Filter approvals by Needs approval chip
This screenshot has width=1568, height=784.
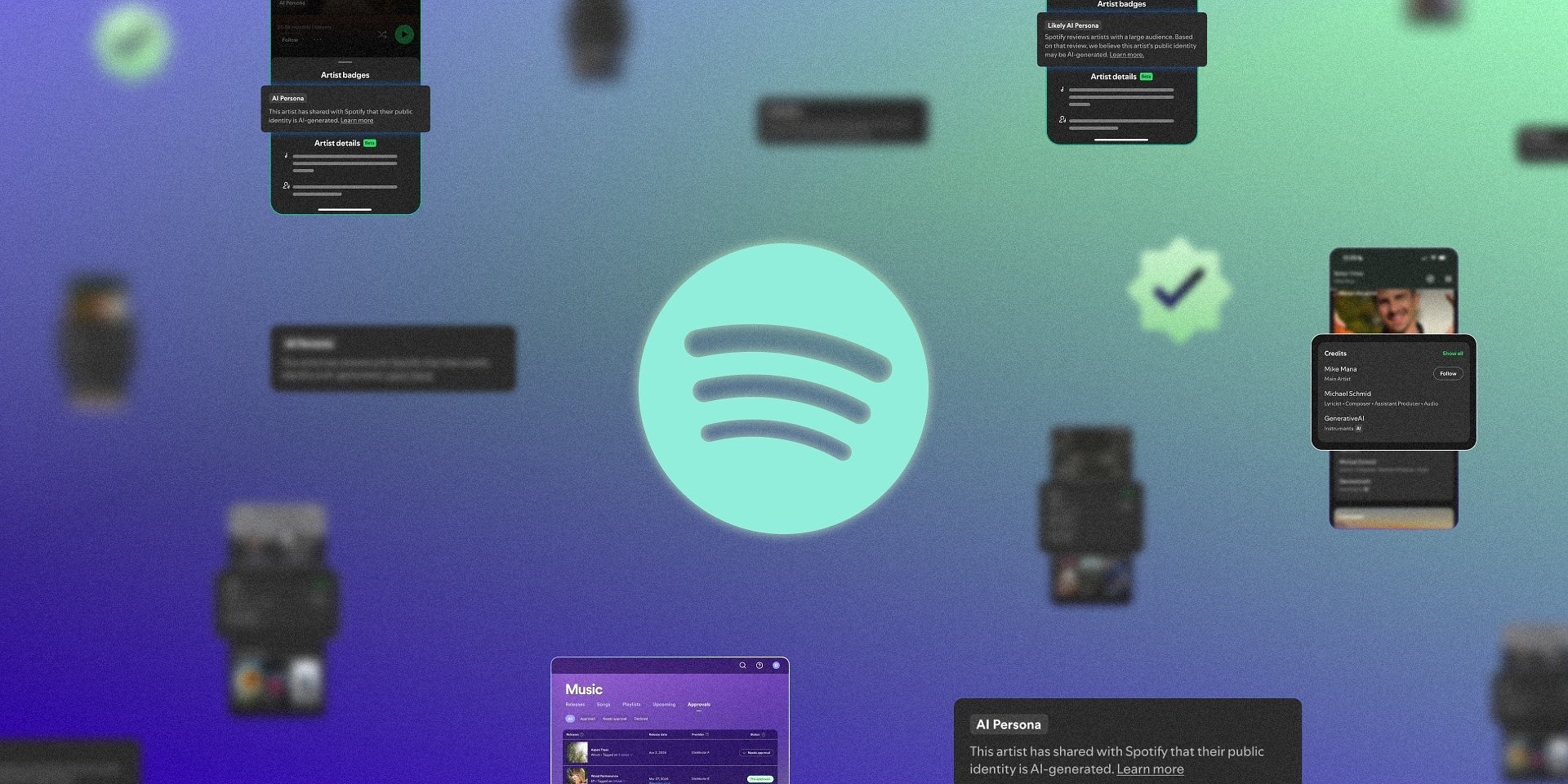tap(614, 719)
